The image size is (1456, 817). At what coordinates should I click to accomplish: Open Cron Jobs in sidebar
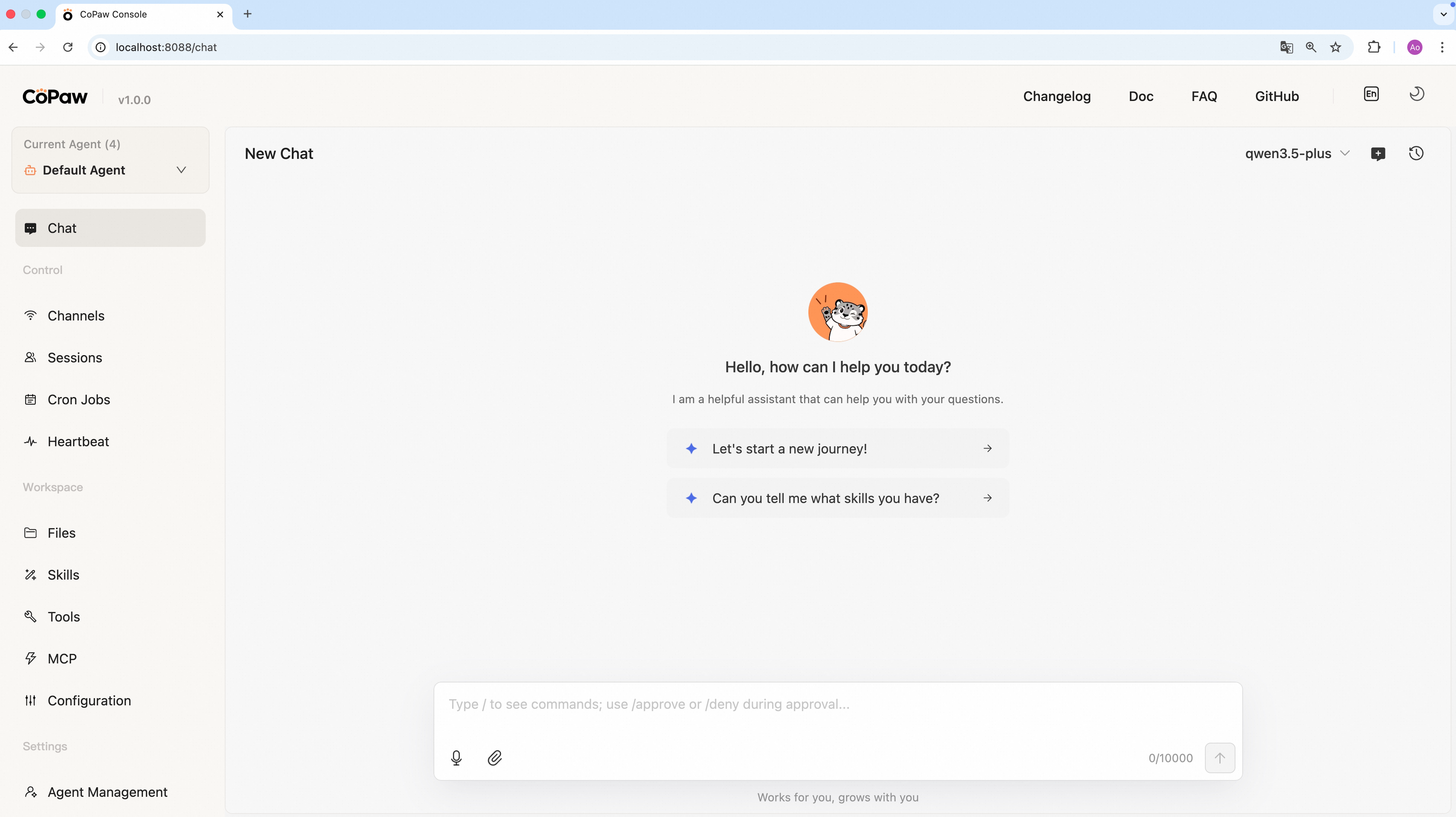[78, 400]
